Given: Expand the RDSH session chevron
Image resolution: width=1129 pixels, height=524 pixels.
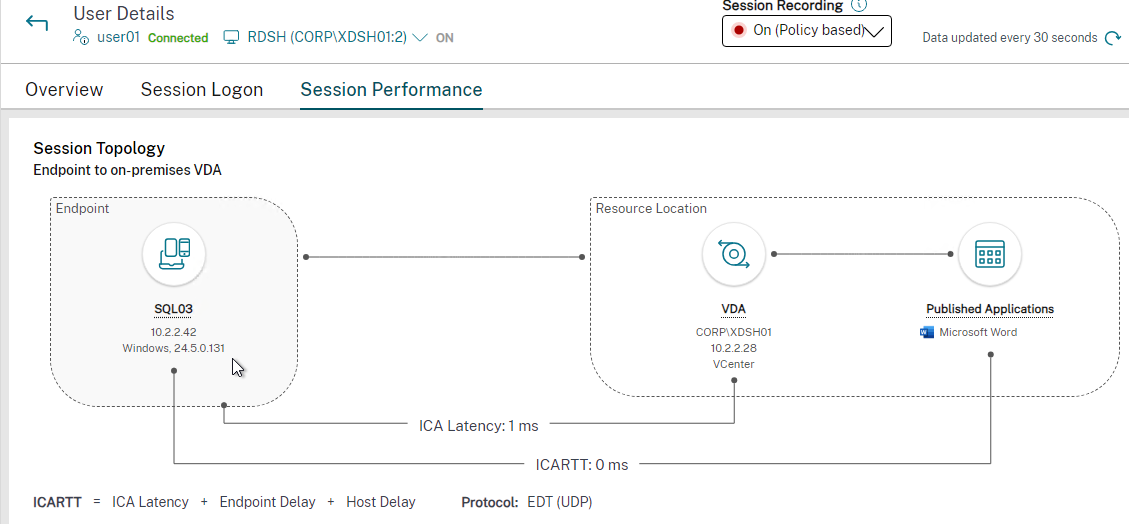Looking at the screenshot, I should [x=420, y=37].
